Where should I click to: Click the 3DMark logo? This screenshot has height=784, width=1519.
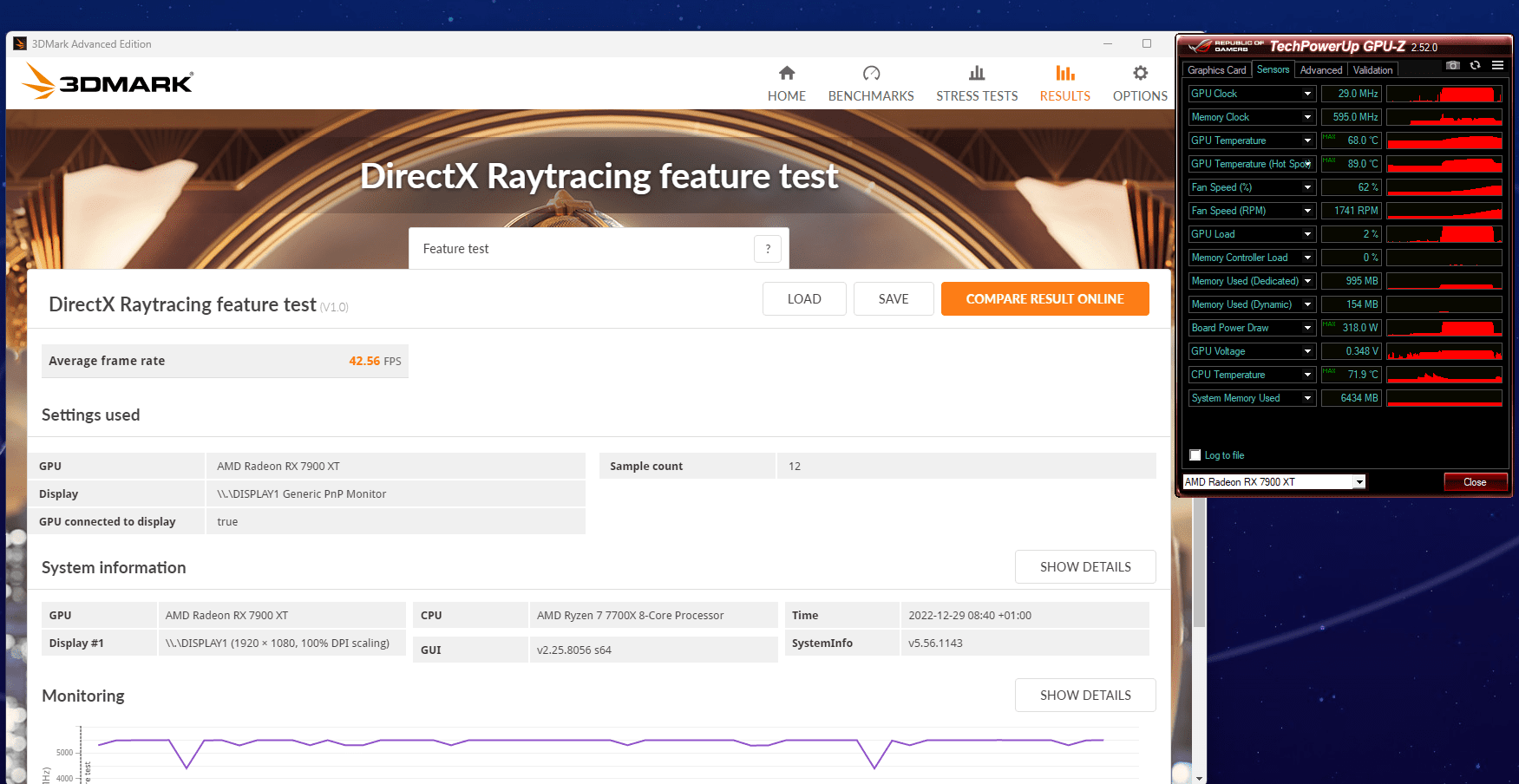108,82
